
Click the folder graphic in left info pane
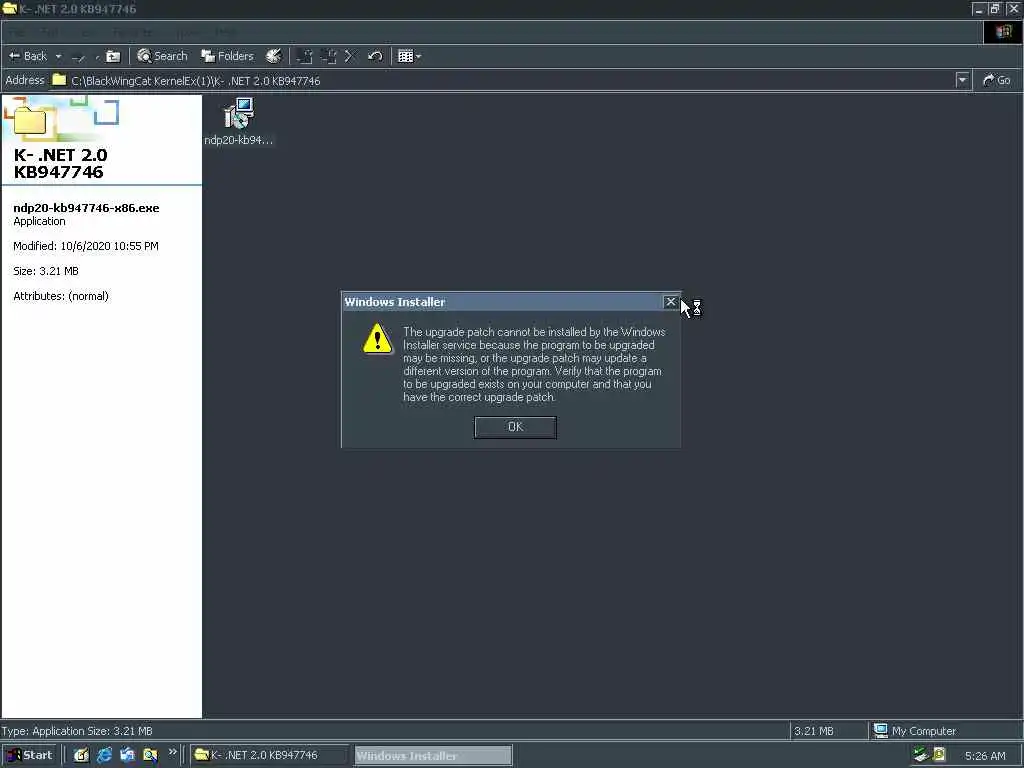pyautogui.click(x=30, y=120)
